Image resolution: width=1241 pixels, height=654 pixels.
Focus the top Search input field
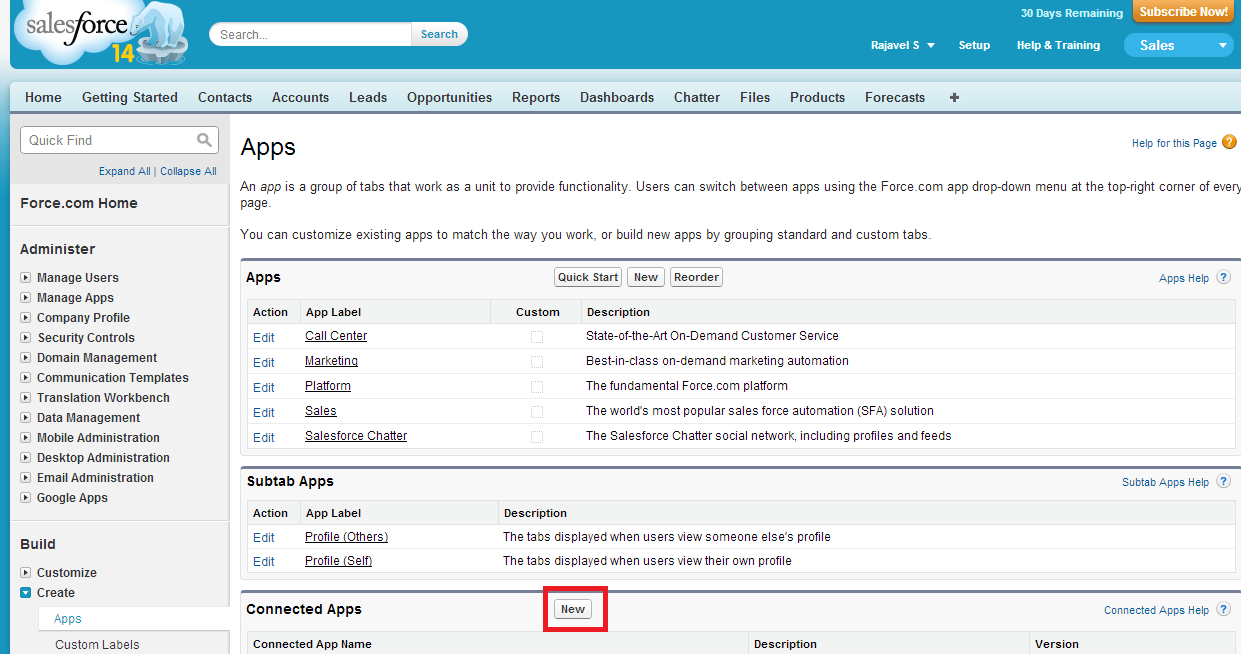pos(311,34)
